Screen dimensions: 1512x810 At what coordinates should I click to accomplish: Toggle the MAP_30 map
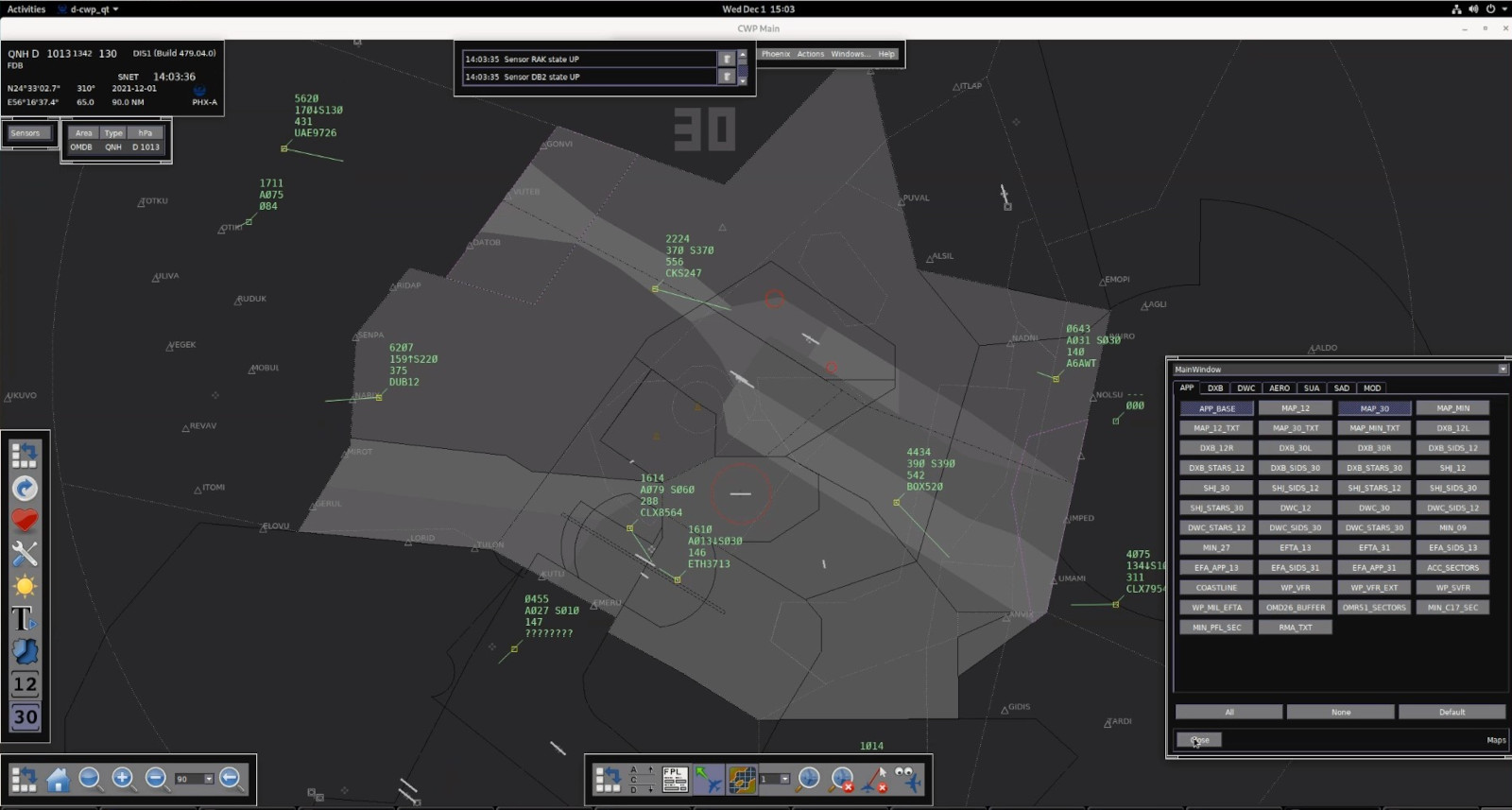pyautogui.click(x=1375, y=408)
